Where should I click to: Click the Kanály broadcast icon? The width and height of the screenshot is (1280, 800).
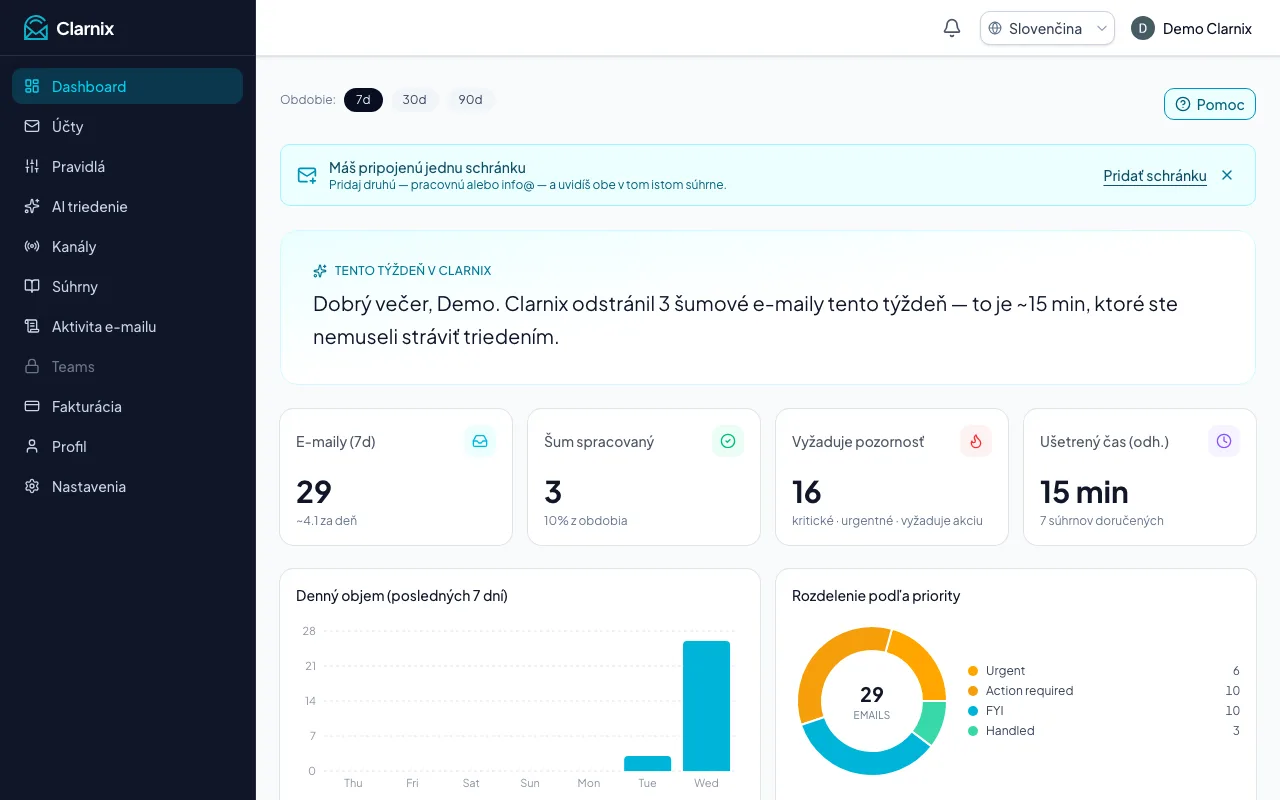tap(32, 246)
